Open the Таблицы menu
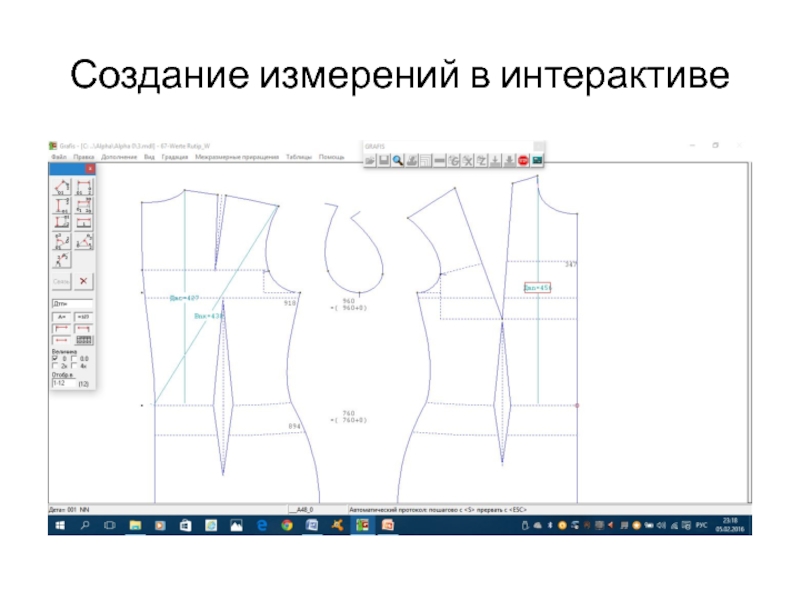The width and height of the screenshot is (800, 600). tap(298, 157)
